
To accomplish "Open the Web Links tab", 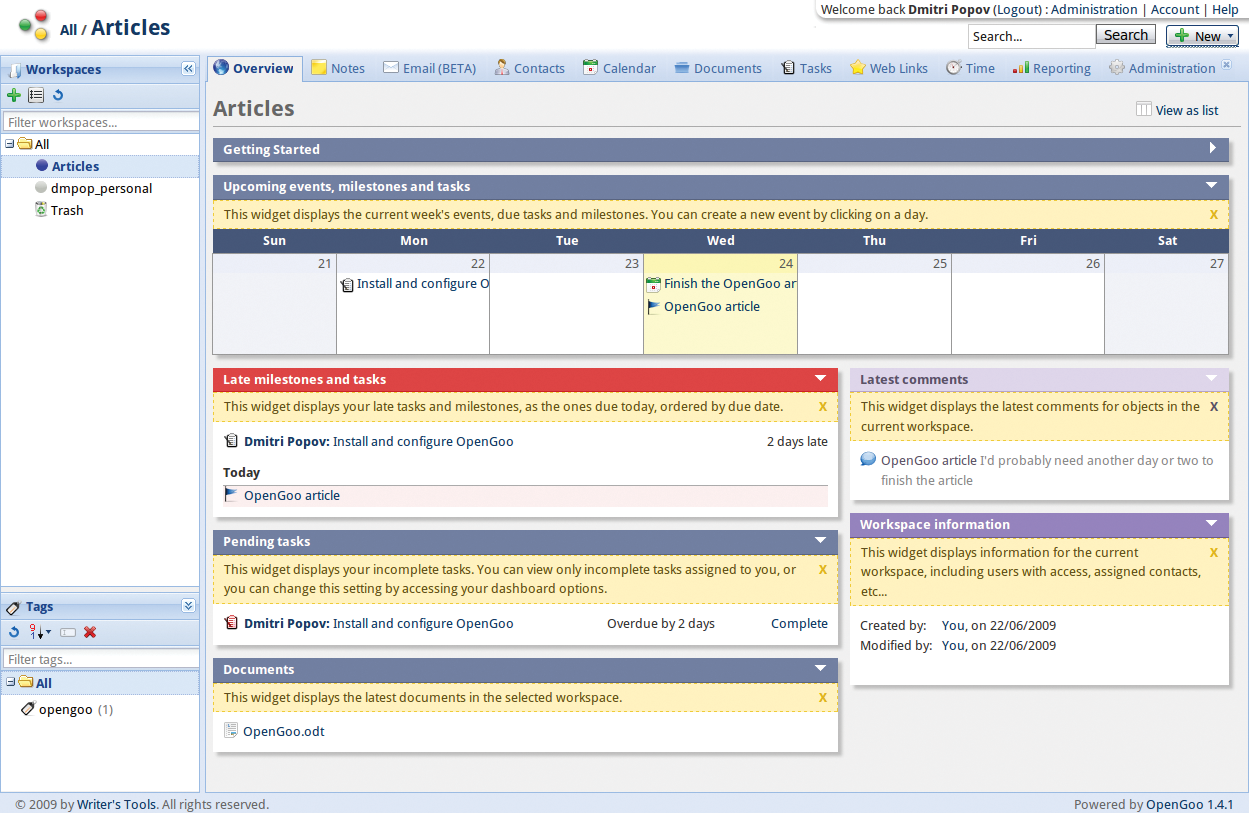I will point(889,68).
